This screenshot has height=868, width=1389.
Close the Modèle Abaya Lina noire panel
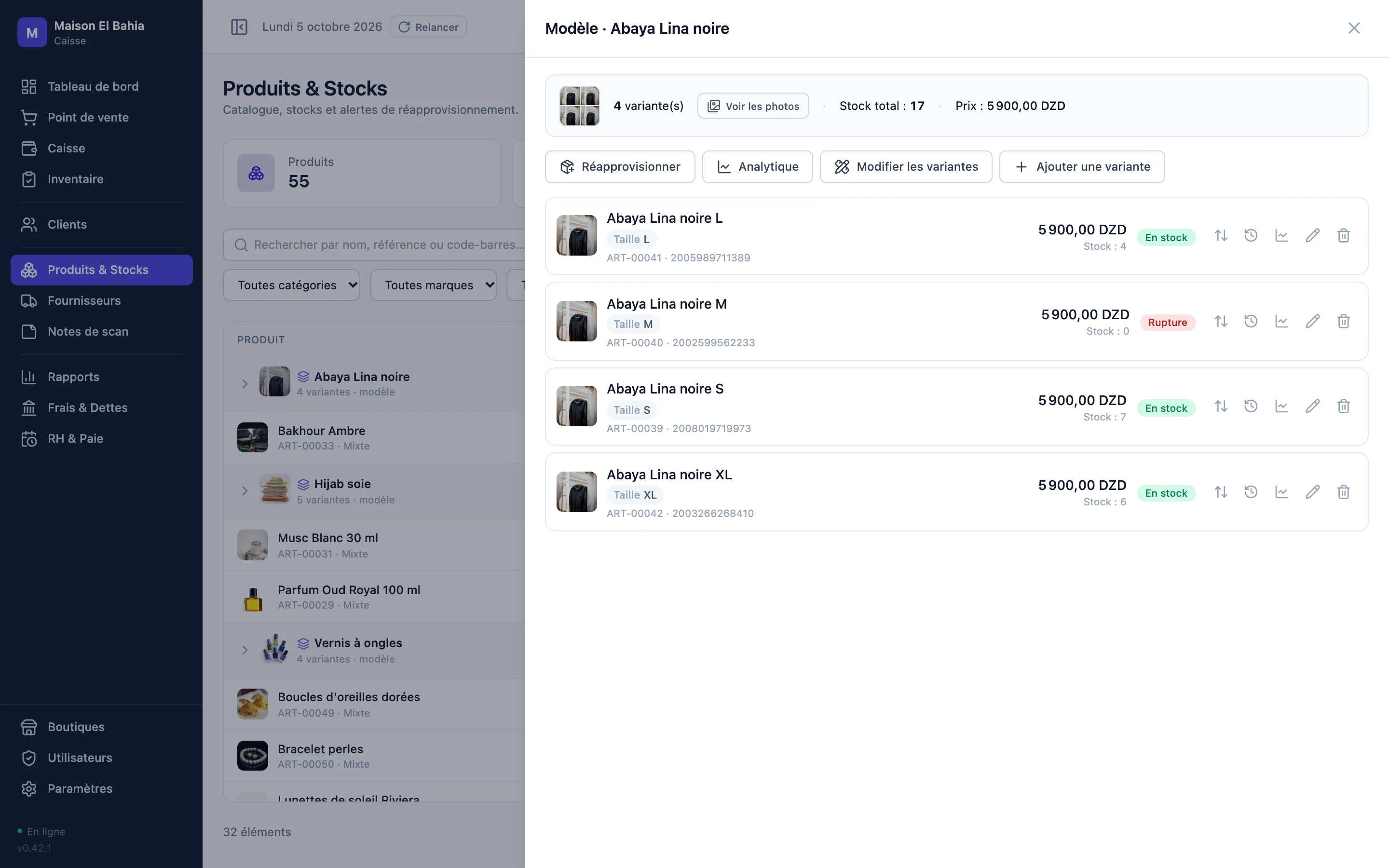(x=1354, y=28)
